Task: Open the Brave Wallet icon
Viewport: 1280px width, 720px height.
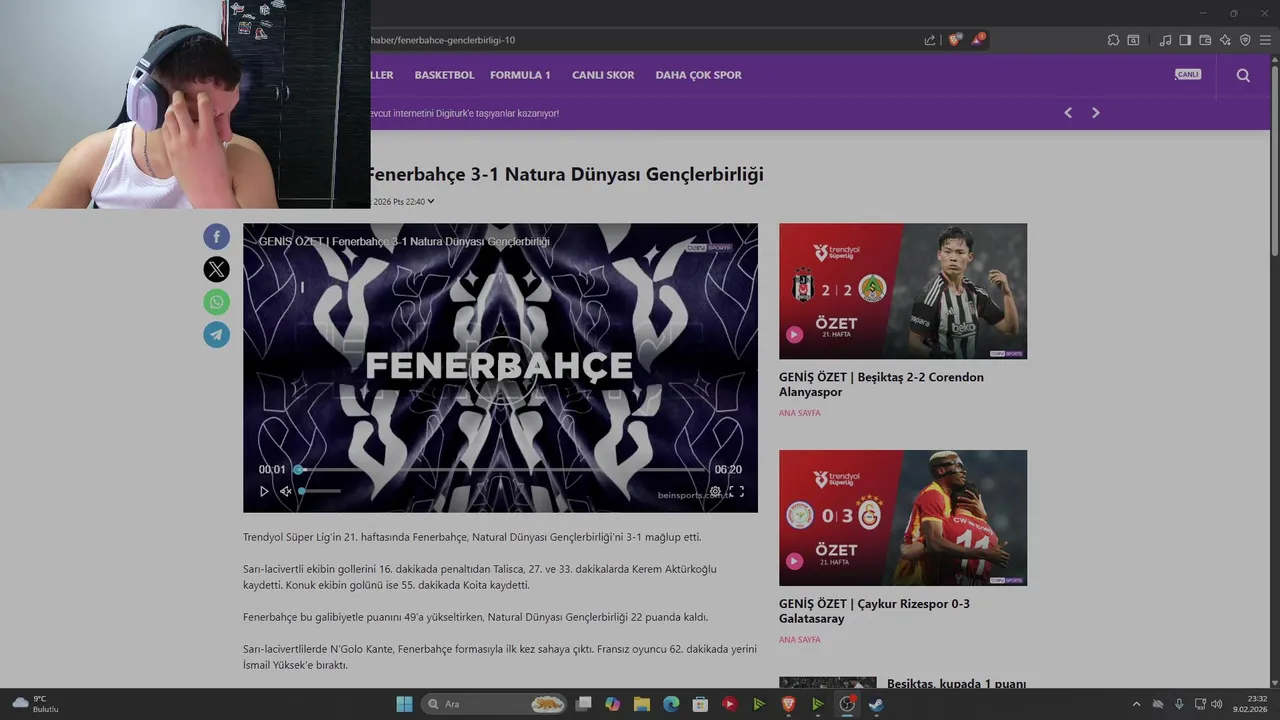Action: [1205, 40]
